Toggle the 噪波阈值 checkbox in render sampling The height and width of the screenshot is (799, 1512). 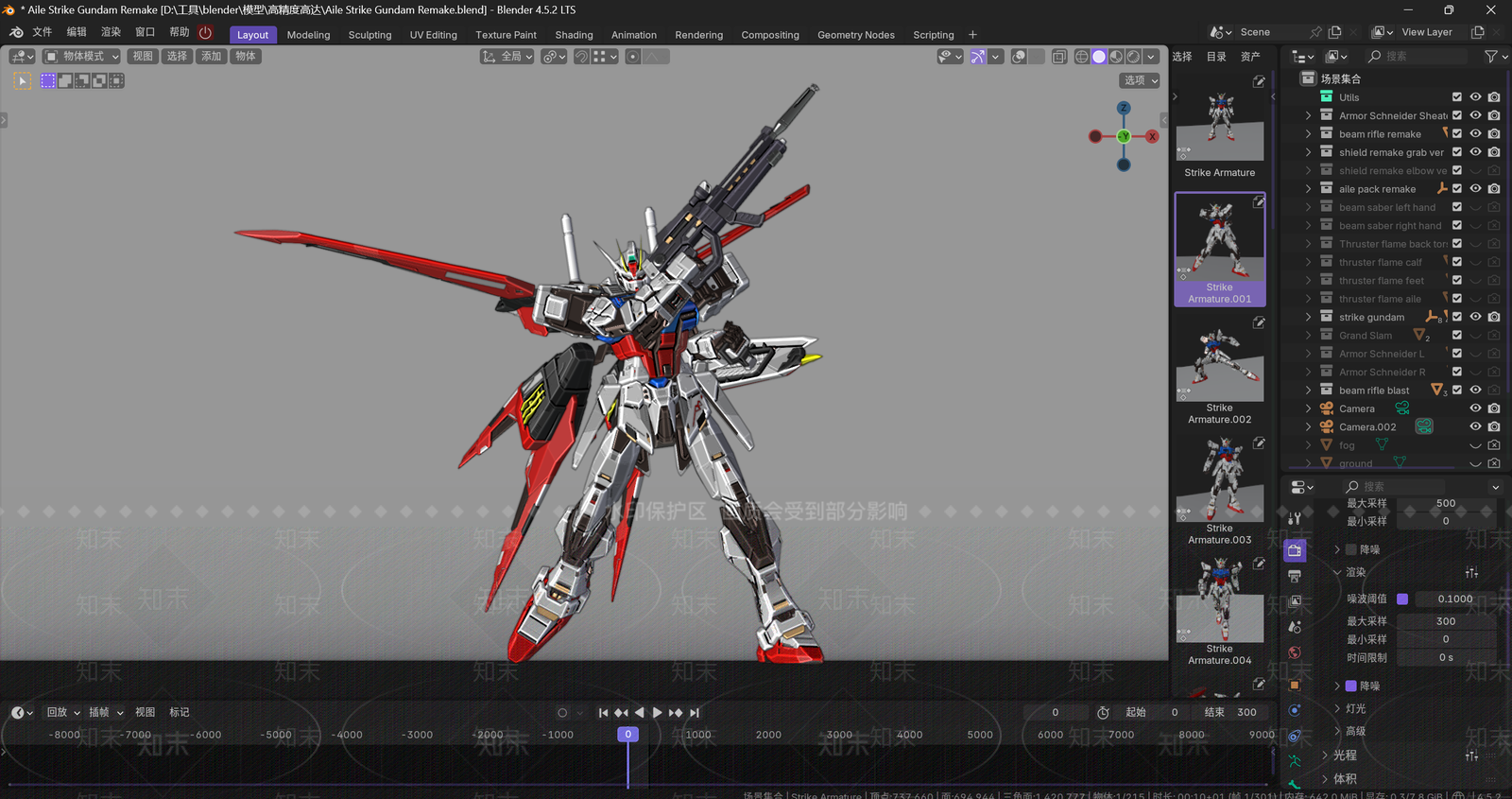point(1402,599)
